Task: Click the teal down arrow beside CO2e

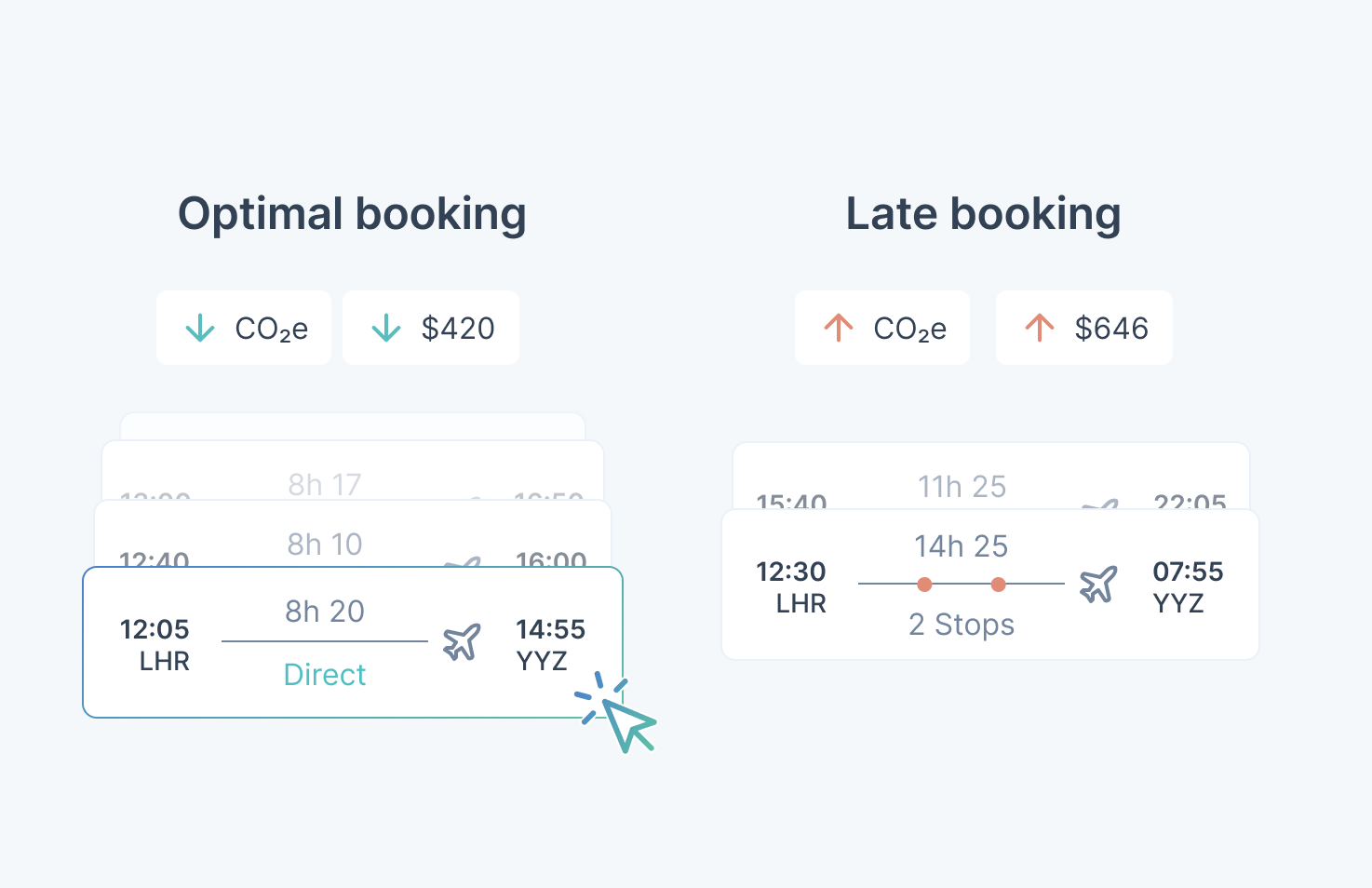Action: [200, 328]
